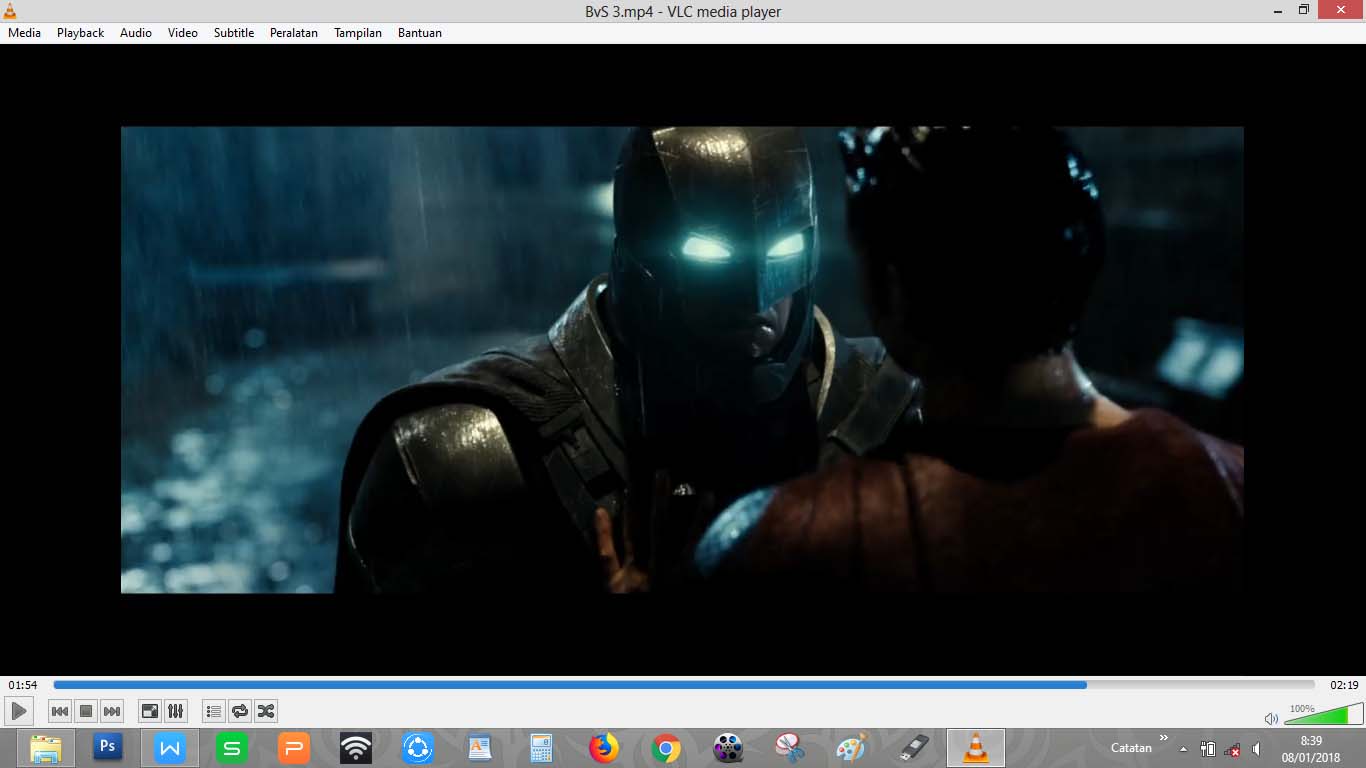The width and height of the screenshot is (1366, 768).
Task: Toggle random shuffle playback
Action: pos(266,711)
